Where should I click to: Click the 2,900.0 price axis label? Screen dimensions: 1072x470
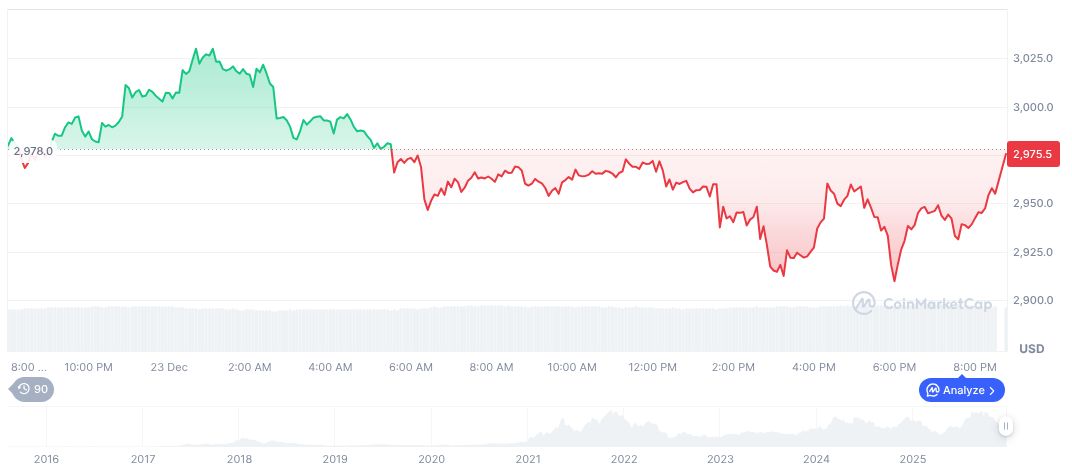(x=1034, y=300)
